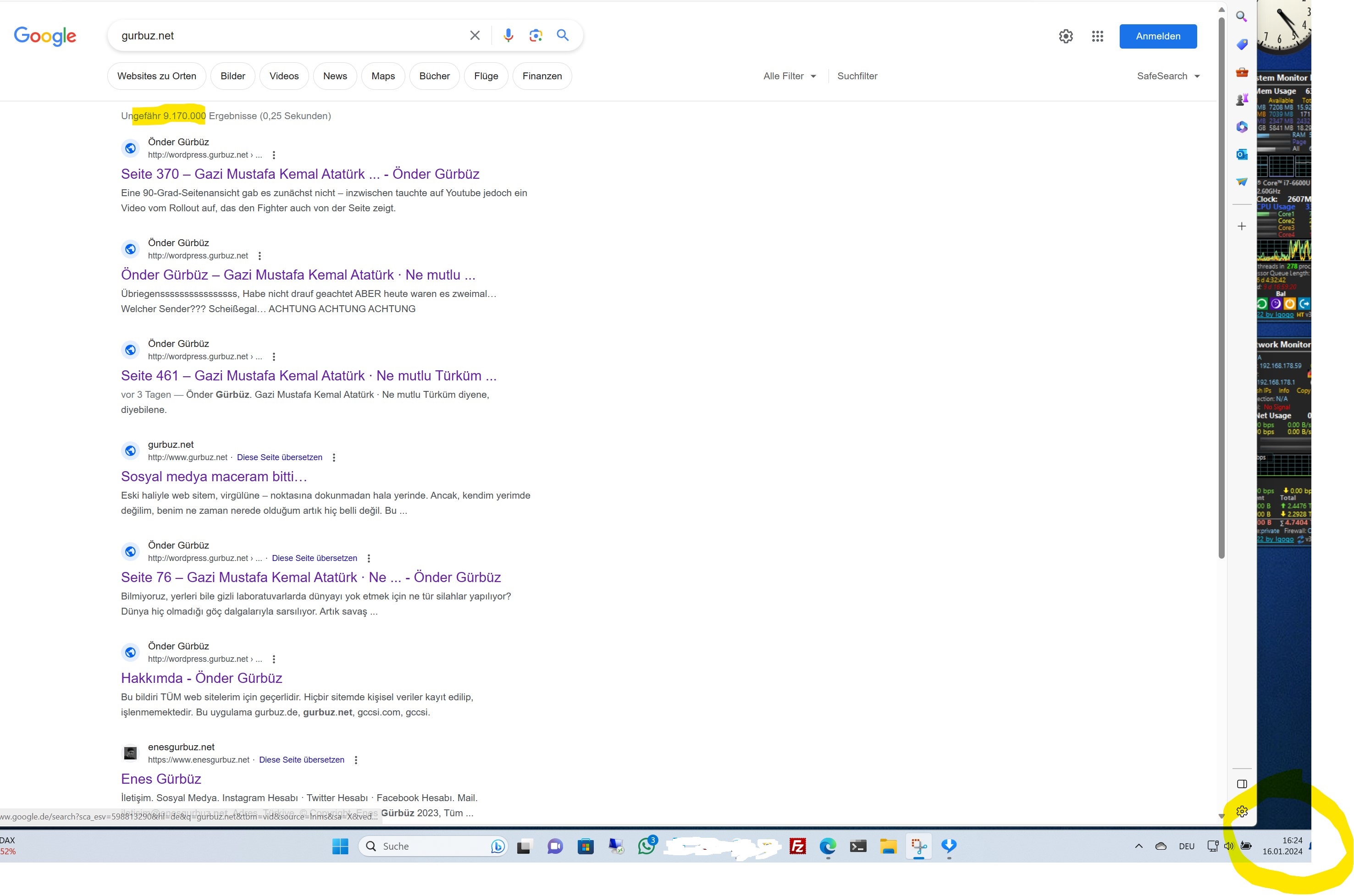Click the Anmelden sign-in button
Viewport: 1354px width, 896px height.
coord(1158,36)
